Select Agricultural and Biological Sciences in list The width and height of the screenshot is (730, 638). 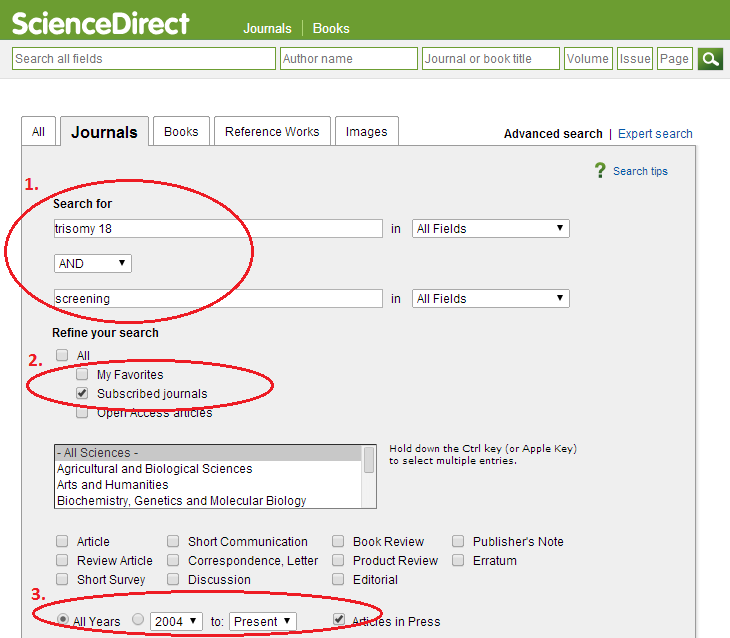(x=154, y=469)
